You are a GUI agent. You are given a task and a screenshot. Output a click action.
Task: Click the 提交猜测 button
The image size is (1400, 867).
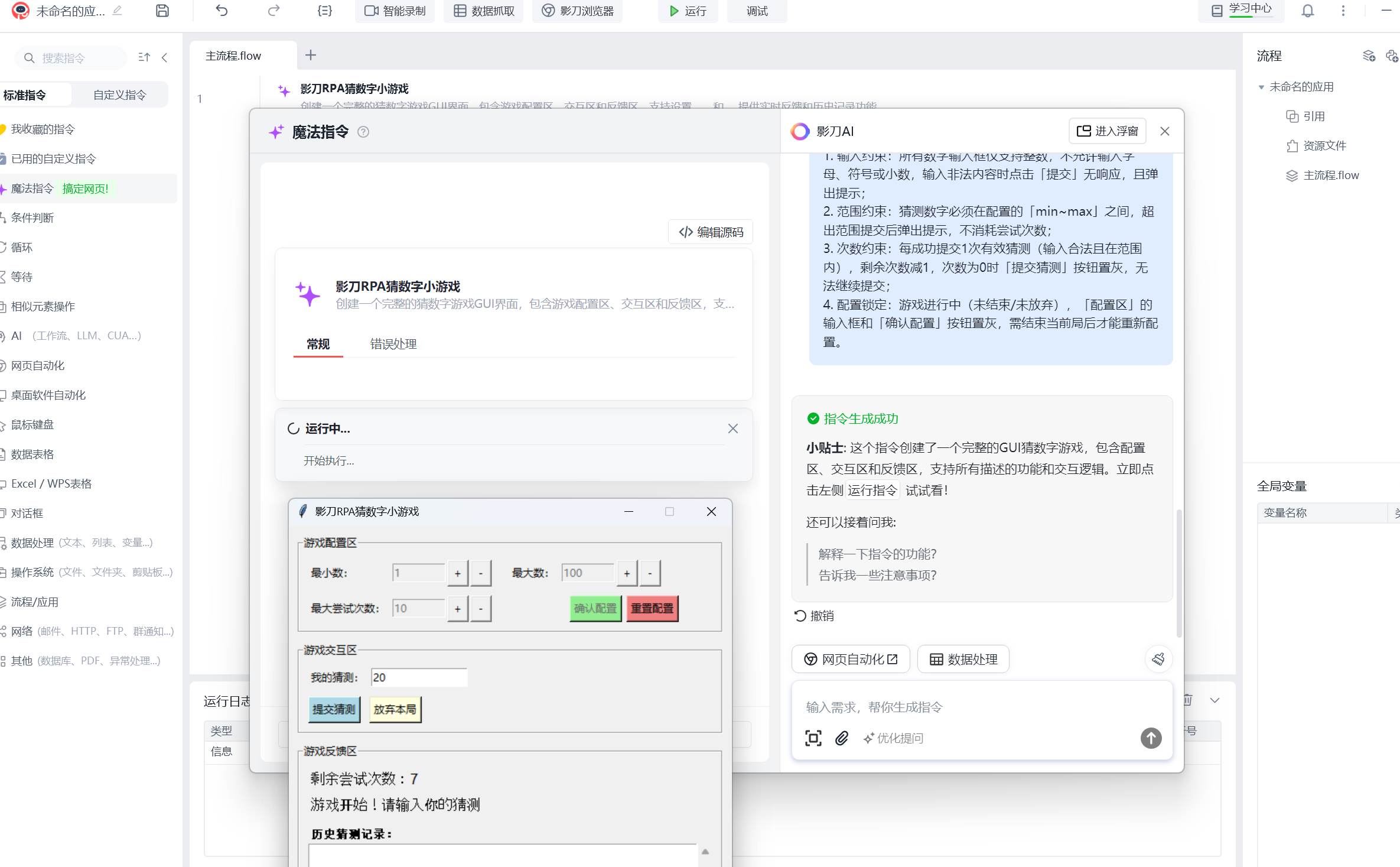(x=334, y=709)
